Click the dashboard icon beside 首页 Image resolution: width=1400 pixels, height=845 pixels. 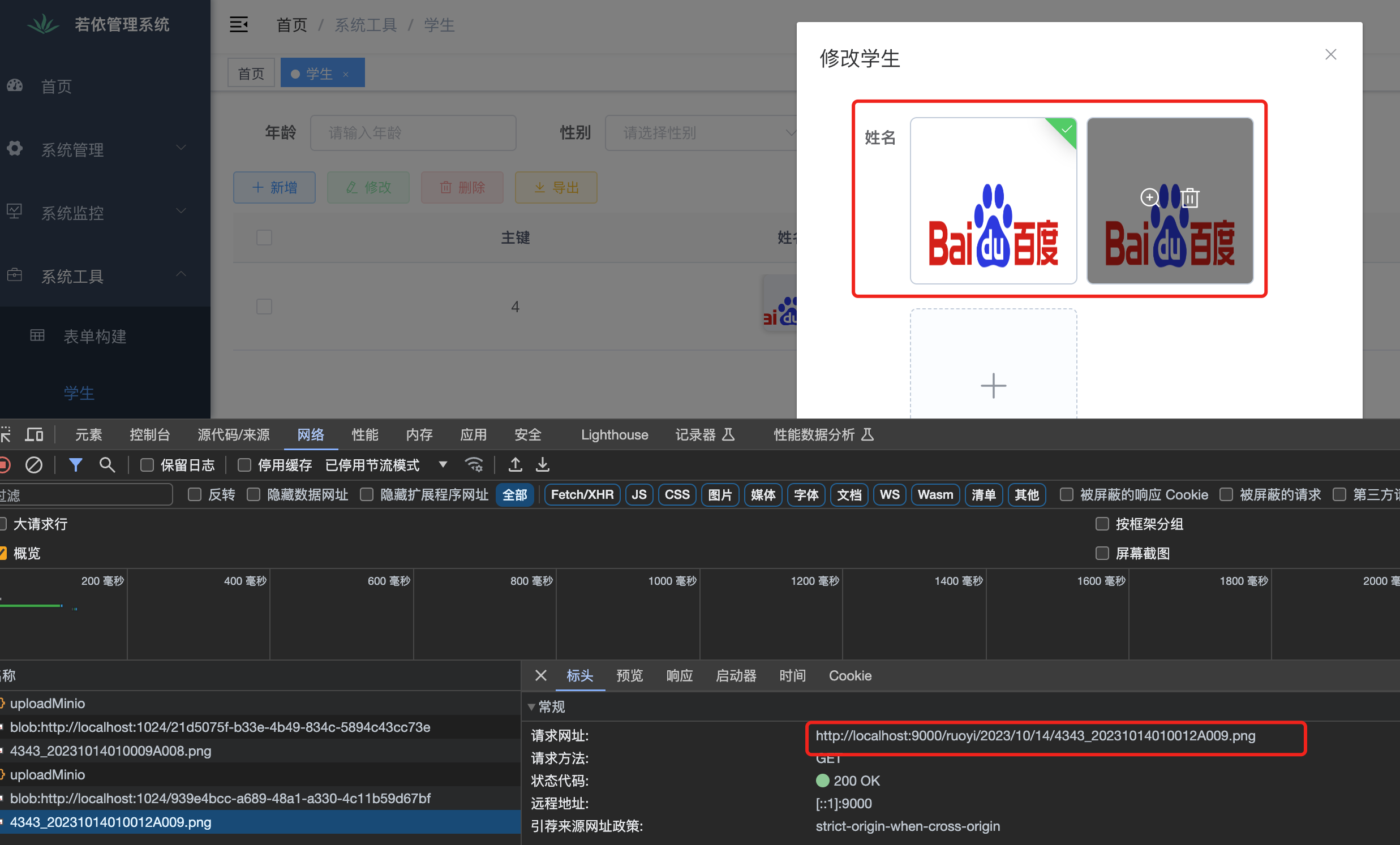pos(15,86)
